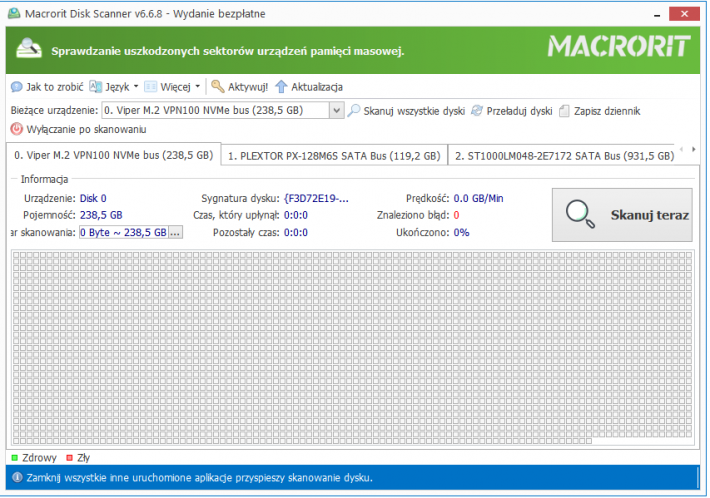Click Skanuj wszystkie dyski magnifier icon
This screenshot has height=498, width=710.
coord(354,110)
